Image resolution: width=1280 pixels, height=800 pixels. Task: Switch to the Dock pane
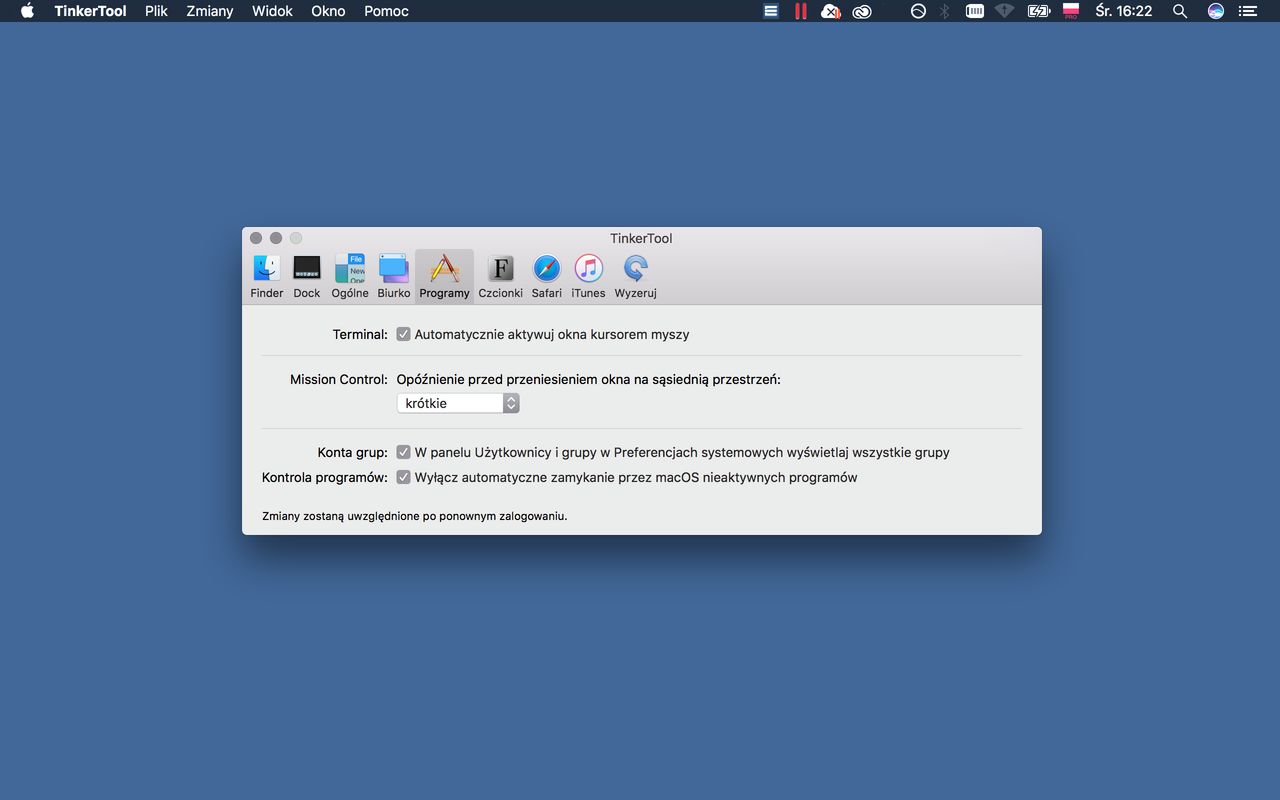click(307, 276)
